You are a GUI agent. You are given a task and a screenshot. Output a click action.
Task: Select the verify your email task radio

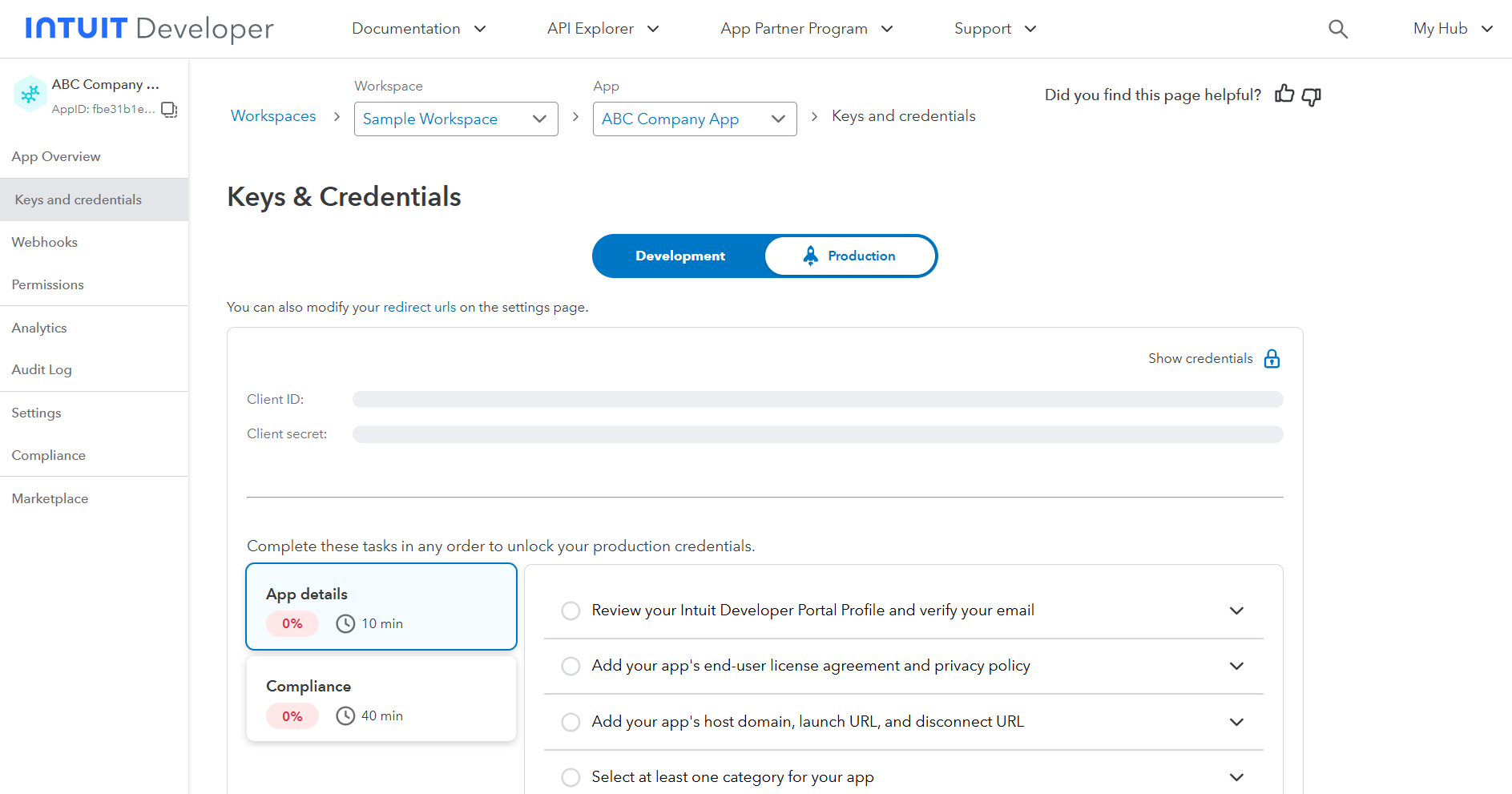tap(571, 611)
